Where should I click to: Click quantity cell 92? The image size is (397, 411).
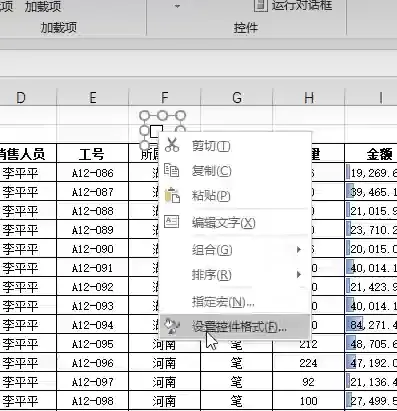pos(309,382)
